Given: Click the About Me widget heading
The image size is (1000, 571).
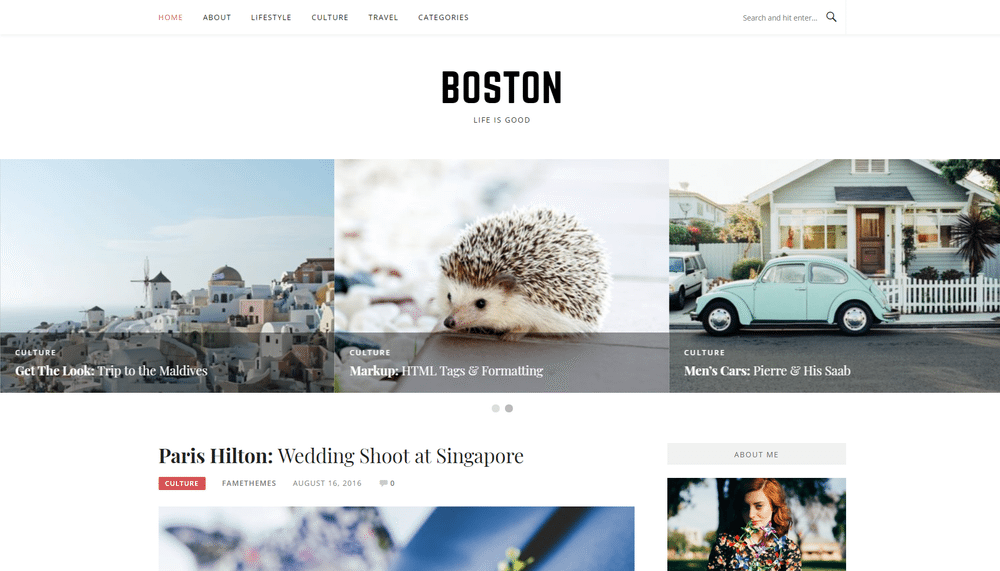Looking at the screenshot, I should pos(756,454).
